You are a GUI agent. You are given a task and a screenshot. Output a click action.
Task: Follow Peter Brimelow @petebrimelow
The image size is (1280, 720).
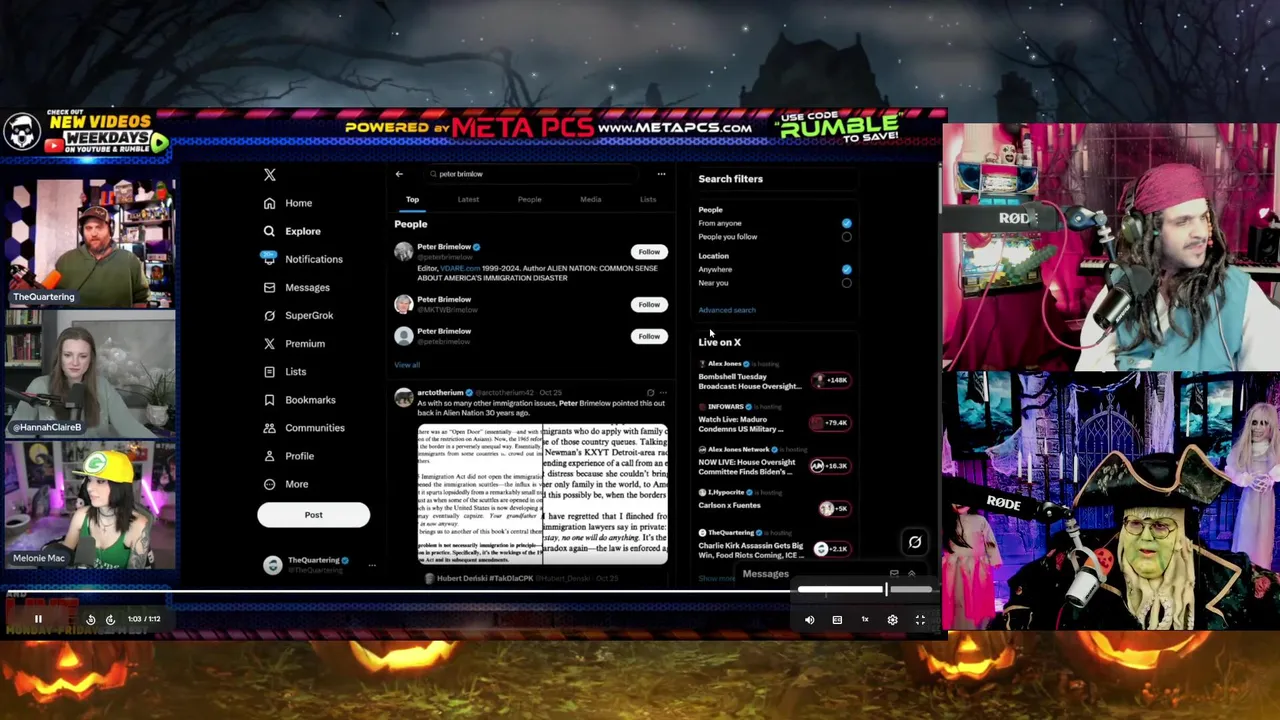pos(649,336)
